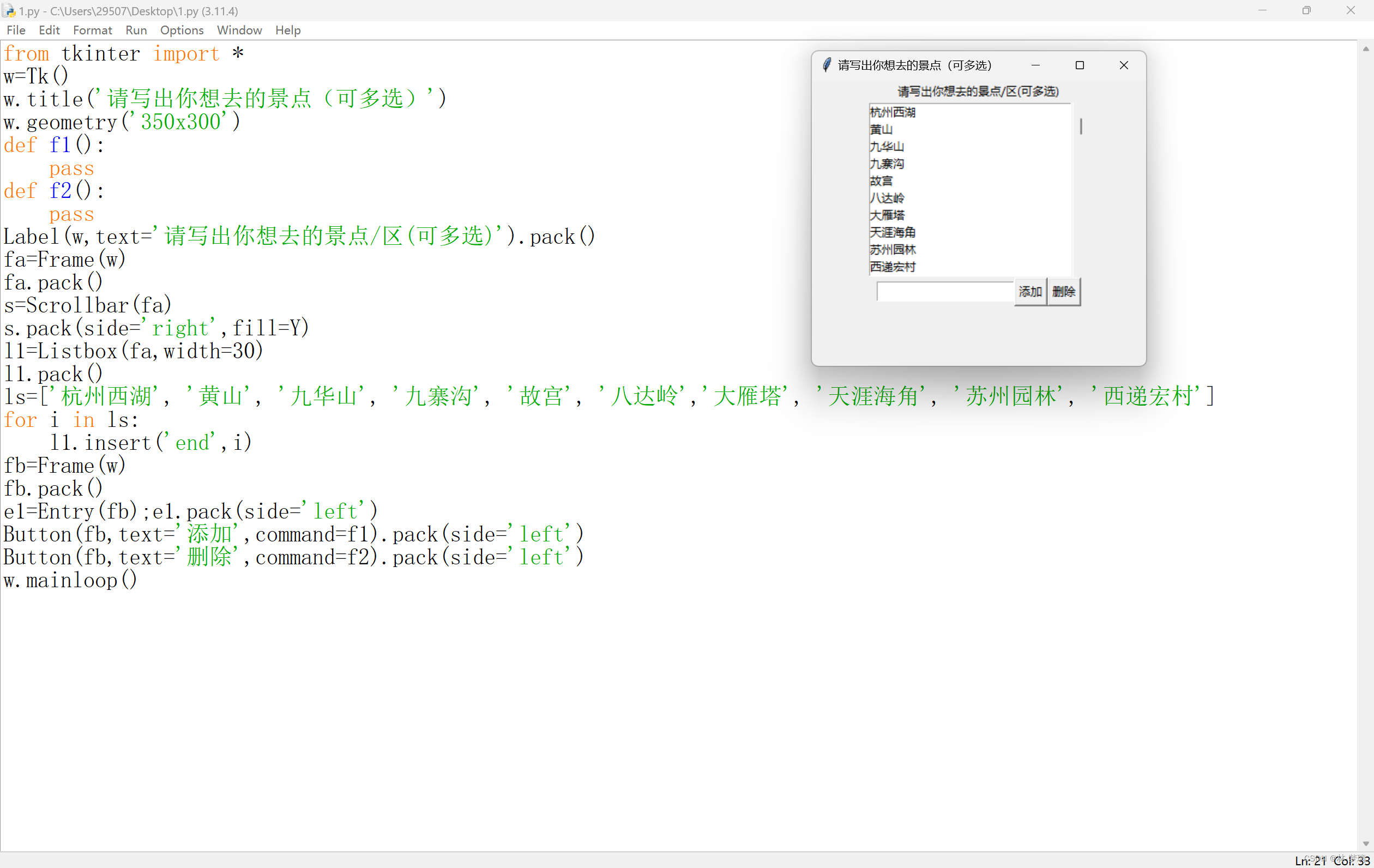
Task: Focus the text entry box beside 添加
Action: (x=944, y=292)
